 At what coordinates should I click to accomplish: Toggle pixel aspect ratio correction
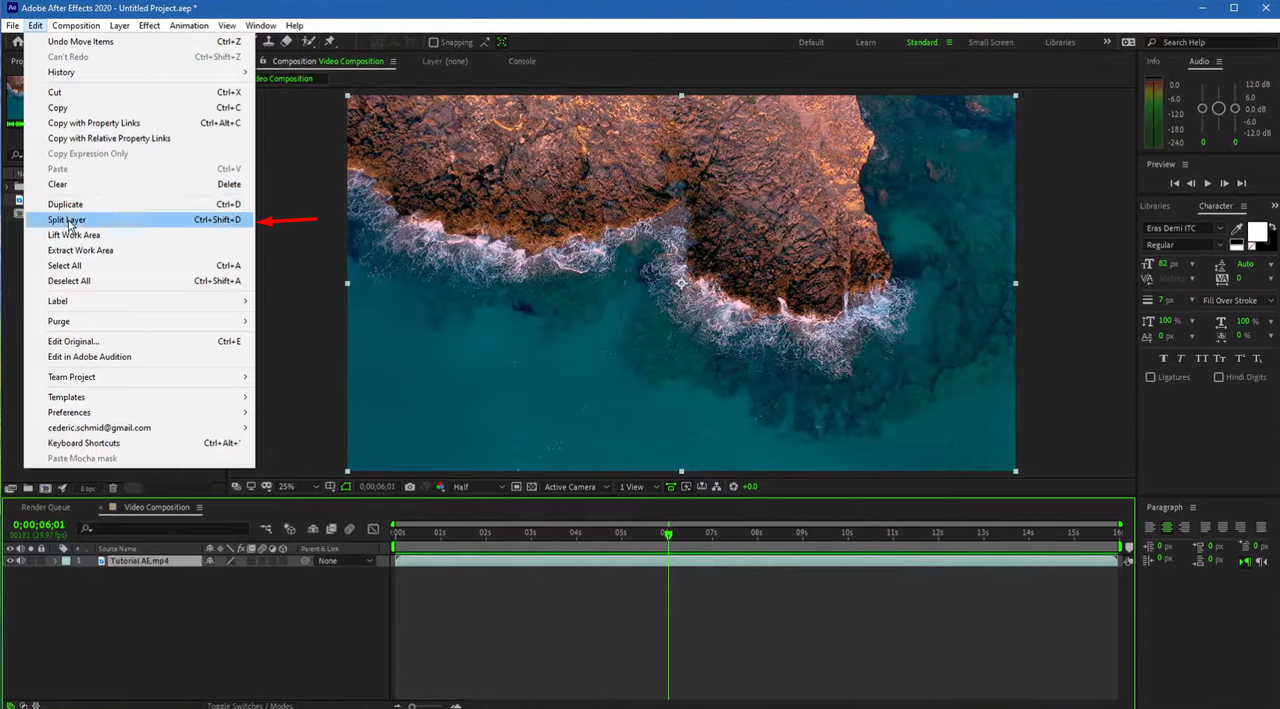coord(671,487)
